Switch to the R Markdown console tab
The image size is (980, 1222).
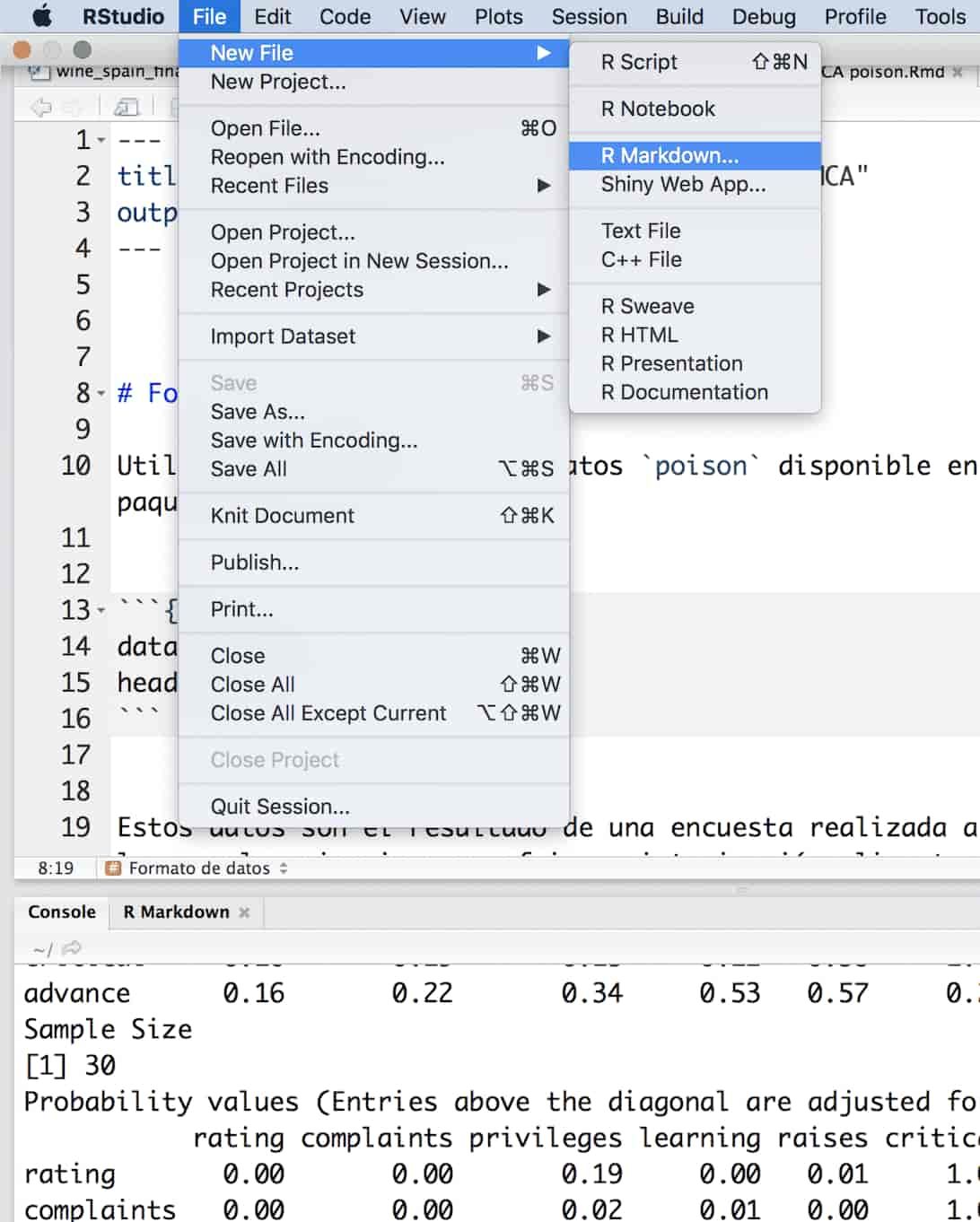click(x=177, y=912)
